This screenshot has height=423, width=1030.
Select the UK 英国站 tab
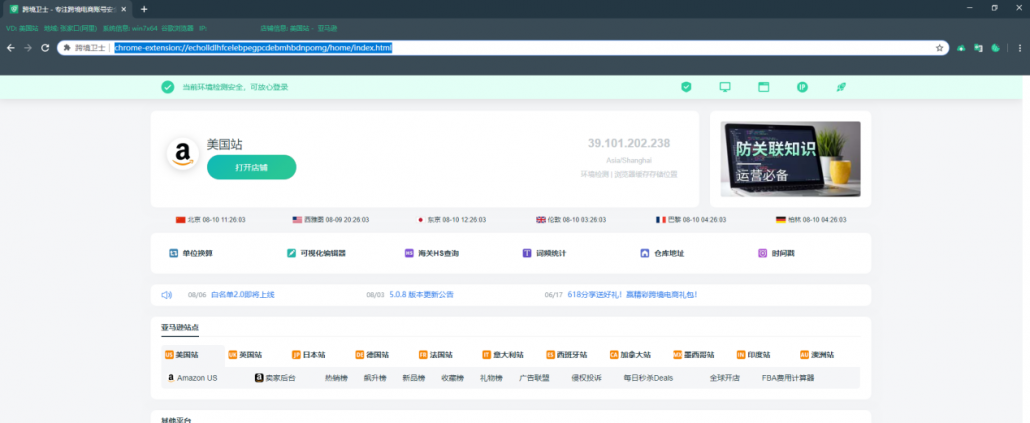click(x=245, y=355)
